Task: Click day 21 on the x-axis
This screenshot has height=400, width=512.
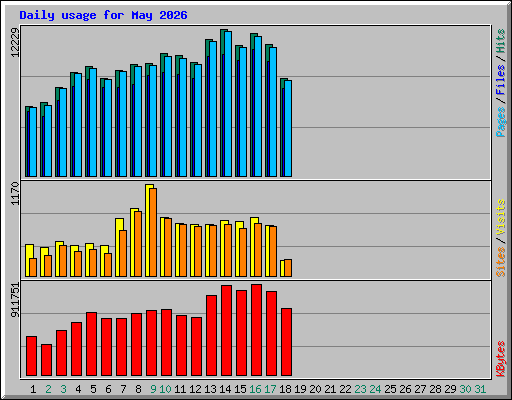Action: [330, 389]
